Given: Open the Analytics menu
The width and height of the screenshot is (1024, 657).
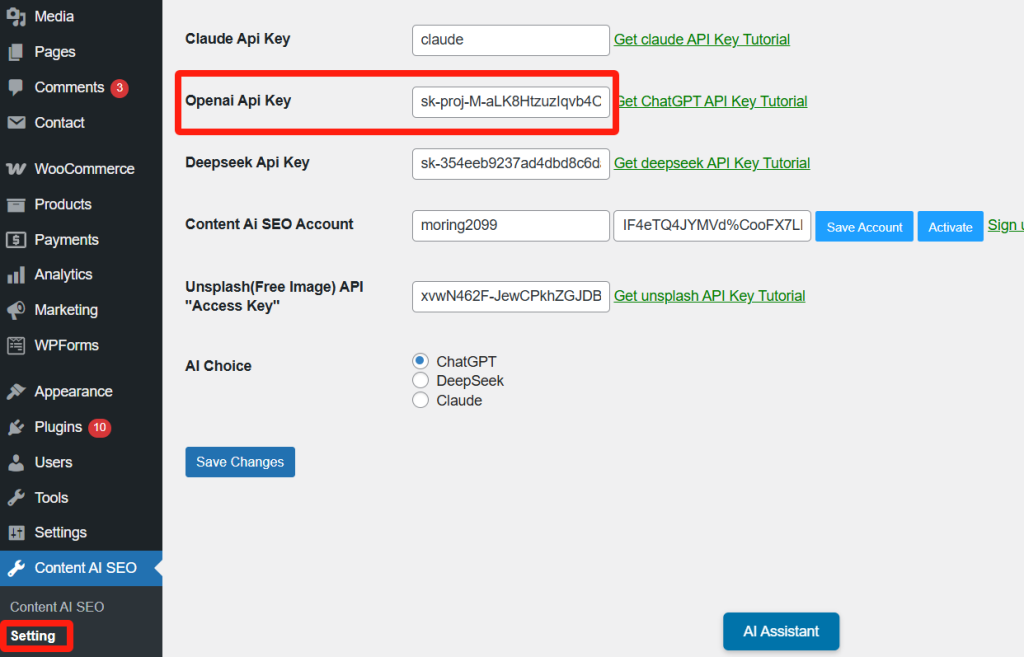Looking at the screenshot, I should coord(63,275).
